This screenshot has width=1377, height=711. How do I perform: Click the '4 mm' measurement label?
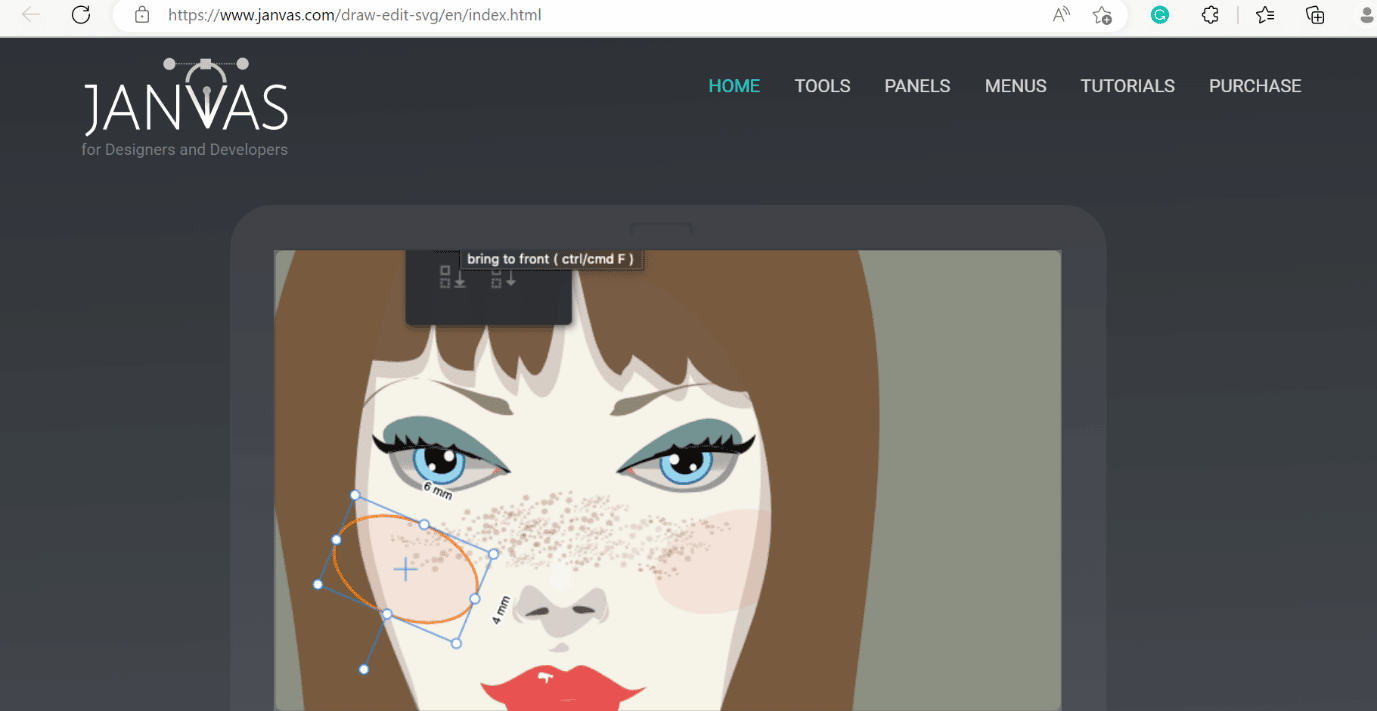click(501, 610)
